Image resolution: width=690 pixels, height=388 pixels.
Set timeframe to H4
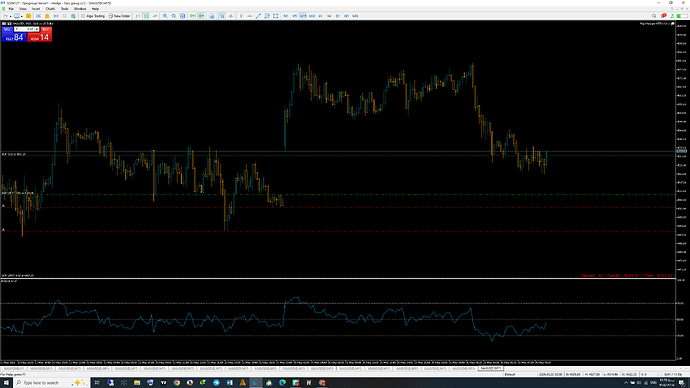click(329, 16)
